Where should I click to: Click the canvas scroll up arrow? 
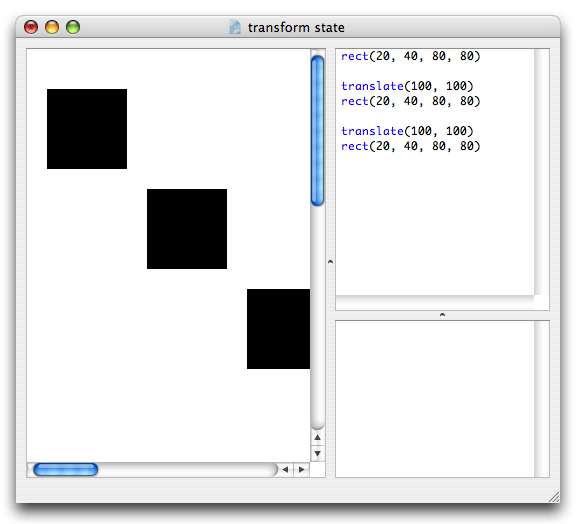point(318,438)
